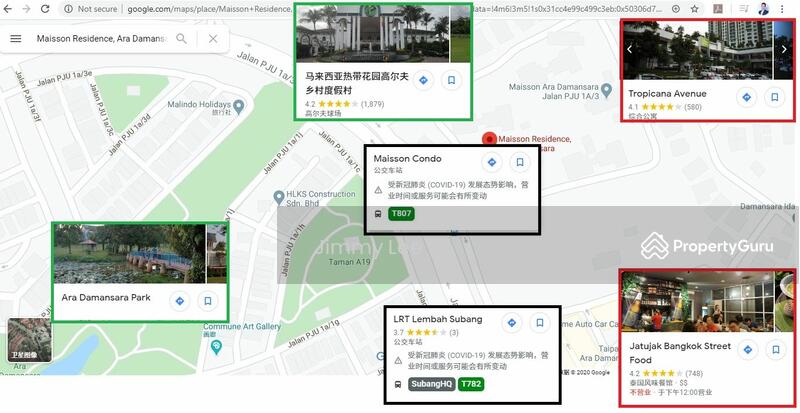This screenshot has height=413, width=800.
Task: Get directions to Jatujak Bangkok Street Food
Action: point(748,350)
